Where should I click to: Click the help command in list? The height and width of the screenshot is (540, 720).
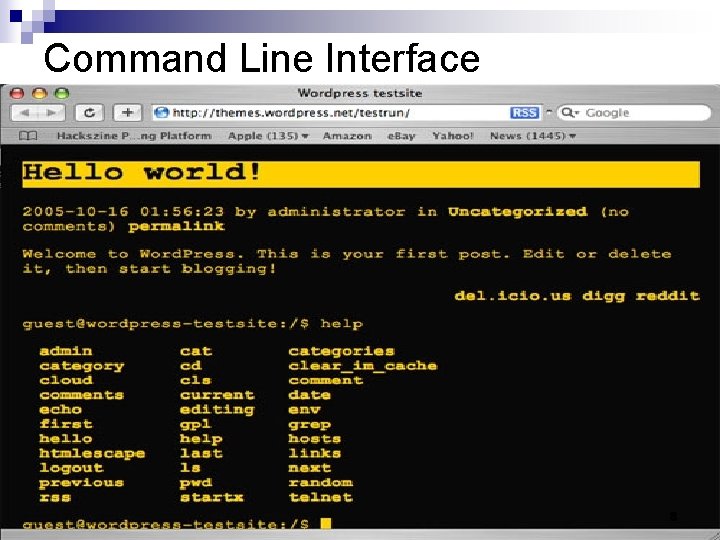coord(201,439)
